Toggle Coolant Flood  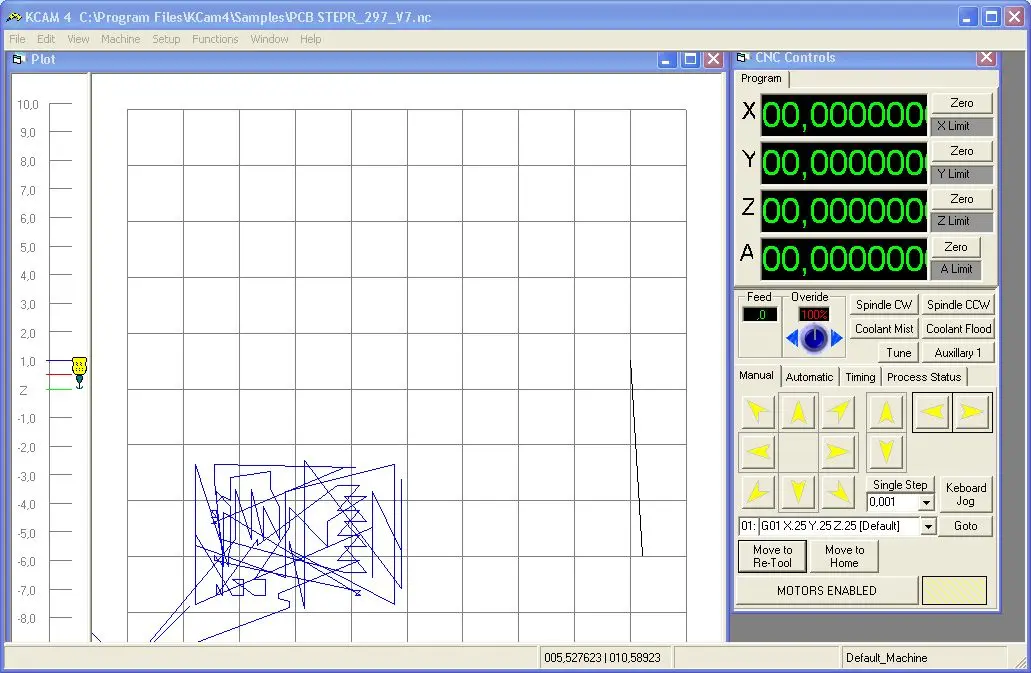pos(958,329)
